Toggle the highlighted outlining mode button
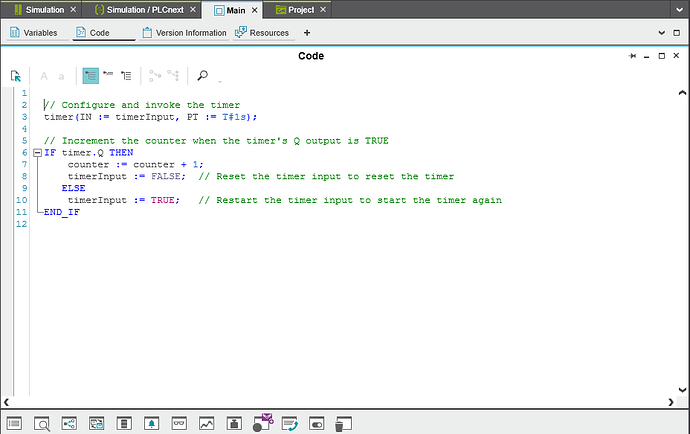The image size is (690, 434). [x=91, y=76]
